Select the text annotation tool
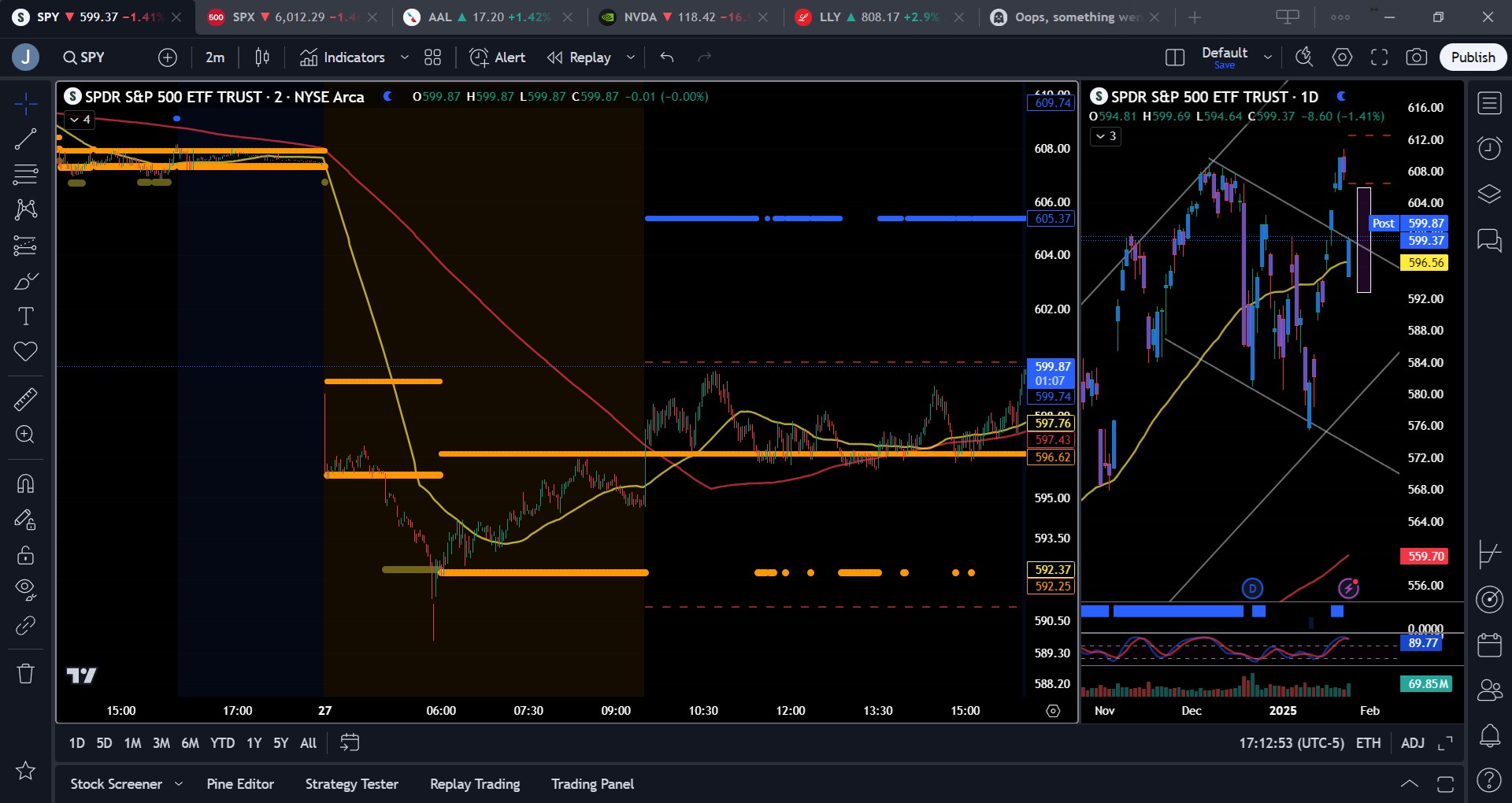The width and height of the screenshot is (1512, 803). pos(25,316)
